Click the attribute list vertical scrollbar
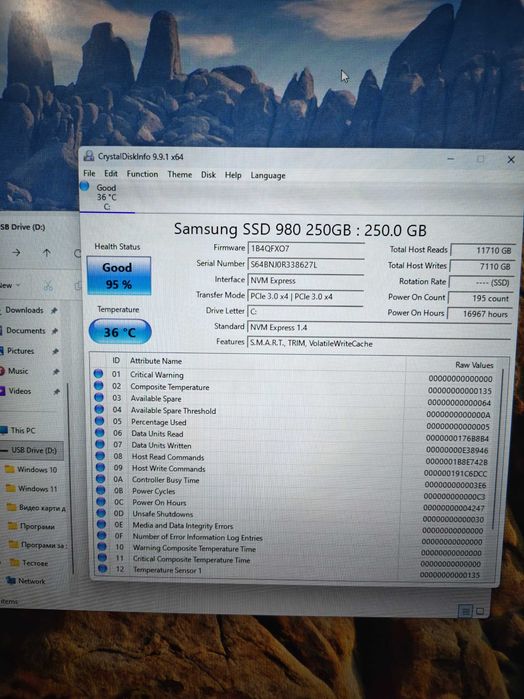Image resolution: width=524 pixels, height=699 pixels. click(500, 450)
